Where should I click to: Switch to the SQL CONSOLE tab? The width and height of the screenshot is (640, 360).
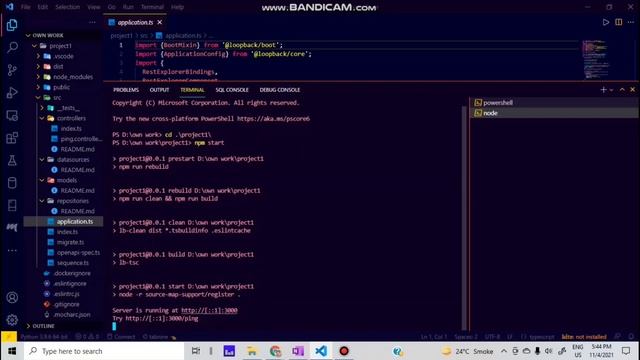coord(232,90)
